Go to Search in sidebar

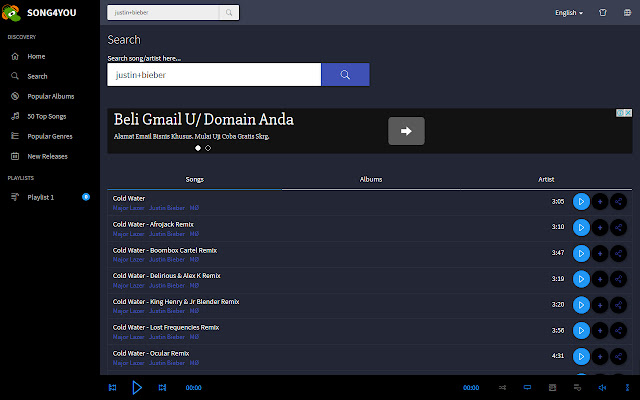point(37,76)
